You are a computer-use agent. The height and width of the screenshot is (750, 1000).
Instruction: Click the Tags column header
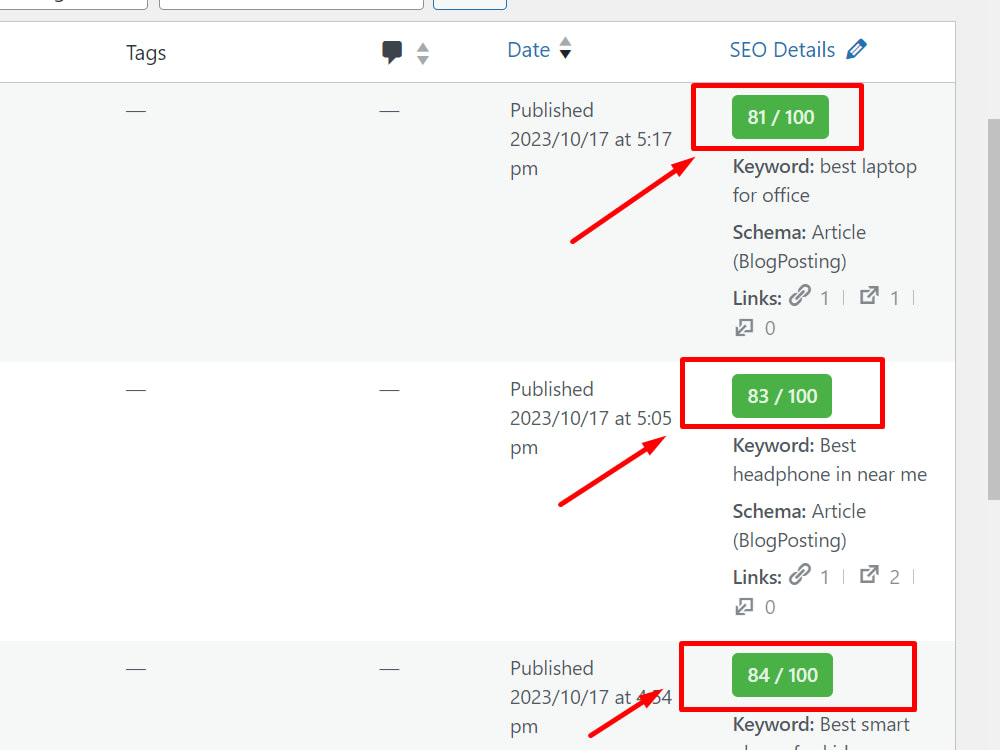click(x=146, y=53)
